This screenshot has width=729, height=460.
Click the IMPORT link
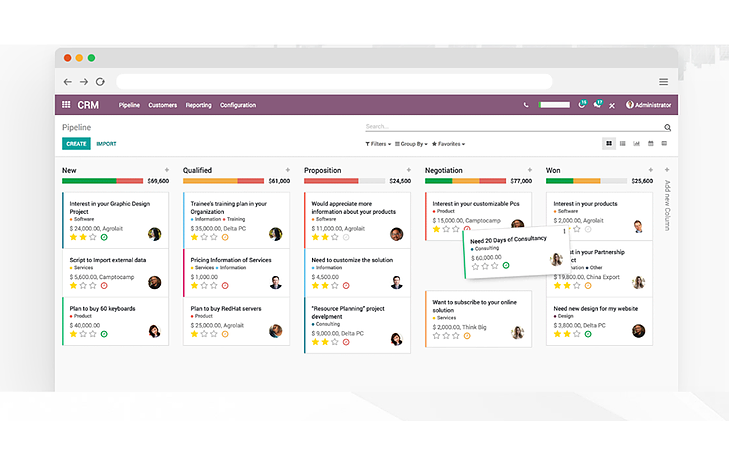pyautogui.click(x=106, y=144)
